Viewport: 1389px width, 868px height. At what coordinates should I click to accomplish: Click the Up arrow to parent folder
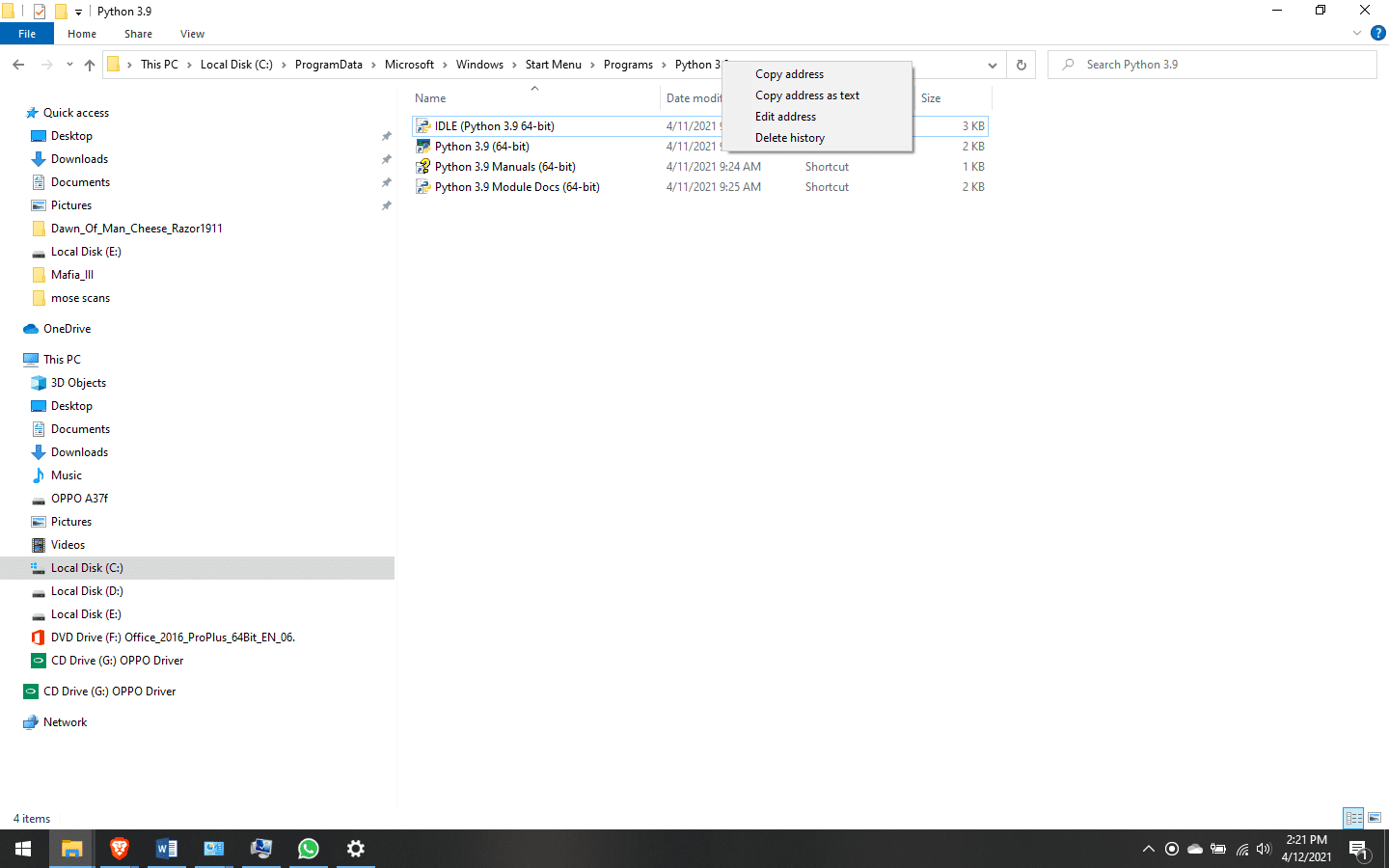point(90,65)
